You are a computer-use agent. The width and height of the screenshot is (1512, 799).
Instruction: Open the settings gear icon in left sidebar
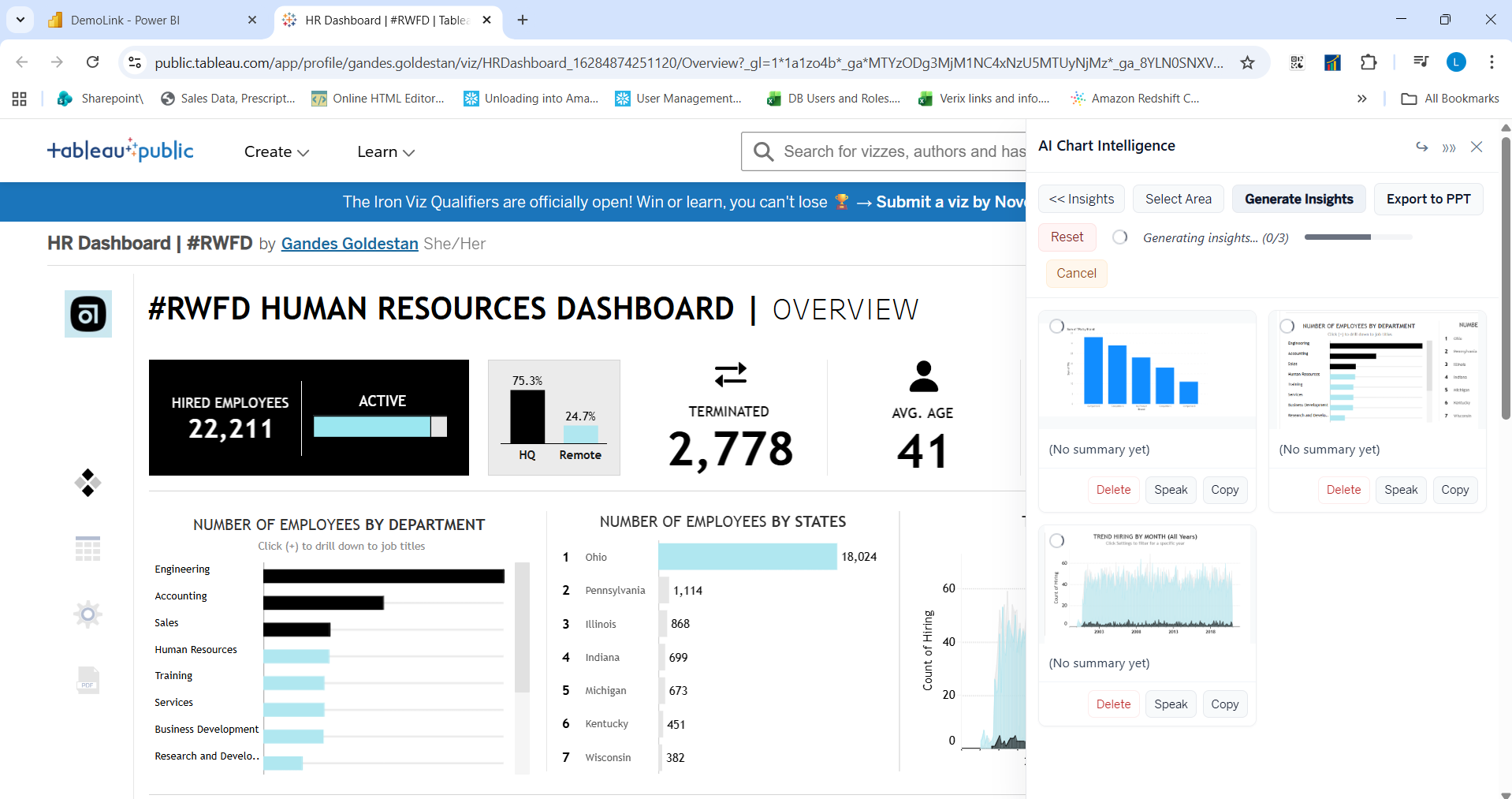click(87, 614)
